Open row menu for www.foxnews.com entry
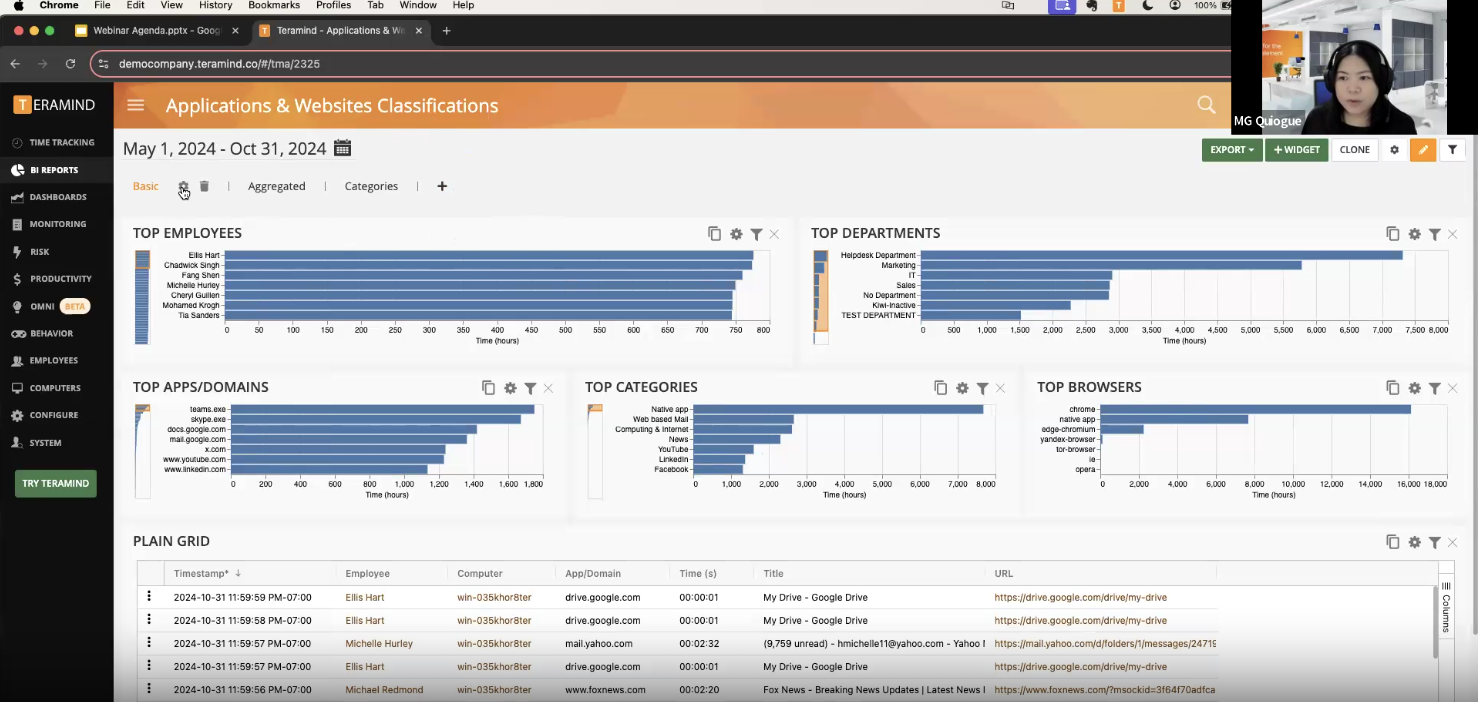This screenshot has height=702, width=1478. pyautogui.click(x=149, y=689)
